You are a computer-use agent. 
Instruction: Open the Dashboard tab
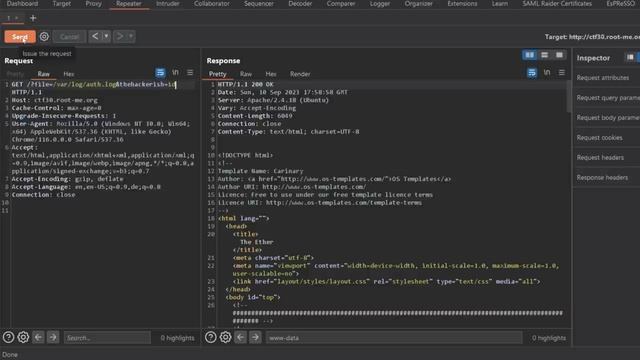pos(22,4)
